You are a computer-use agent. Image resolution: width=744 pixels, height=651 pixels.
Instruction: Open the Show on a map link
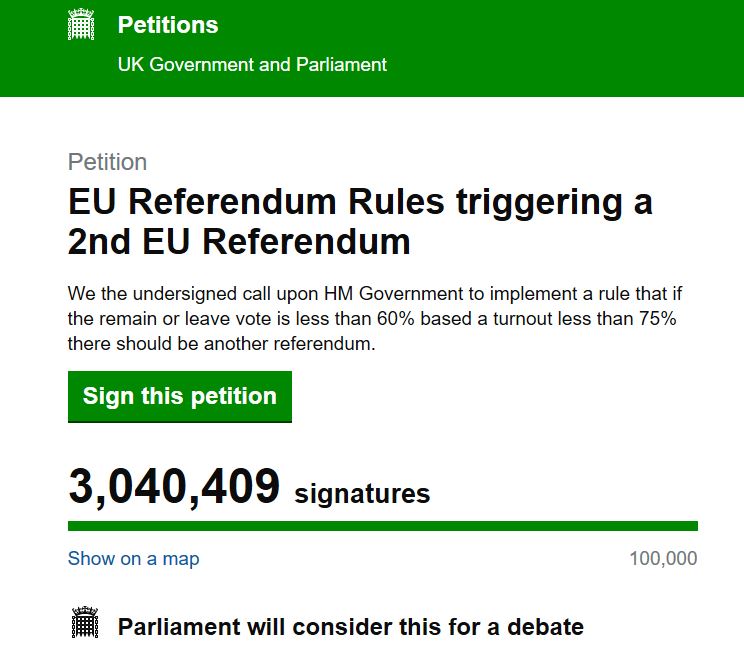[x=133, y=558]
